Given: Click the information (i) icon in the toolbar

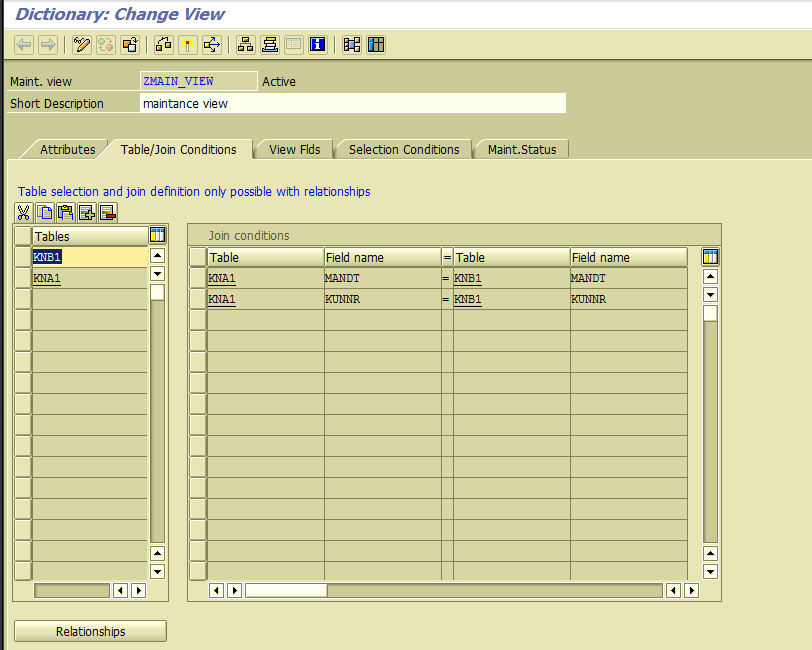Looking at the screenshot, I should click(x=316, y=44).
